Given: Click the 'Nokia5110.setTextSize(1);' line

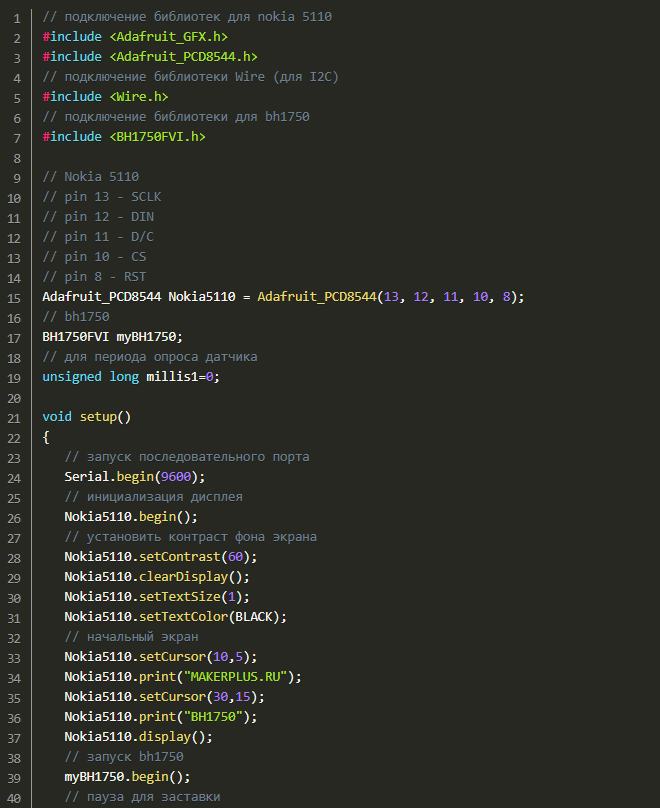Looking at the screenshot, I should [157, 597].
